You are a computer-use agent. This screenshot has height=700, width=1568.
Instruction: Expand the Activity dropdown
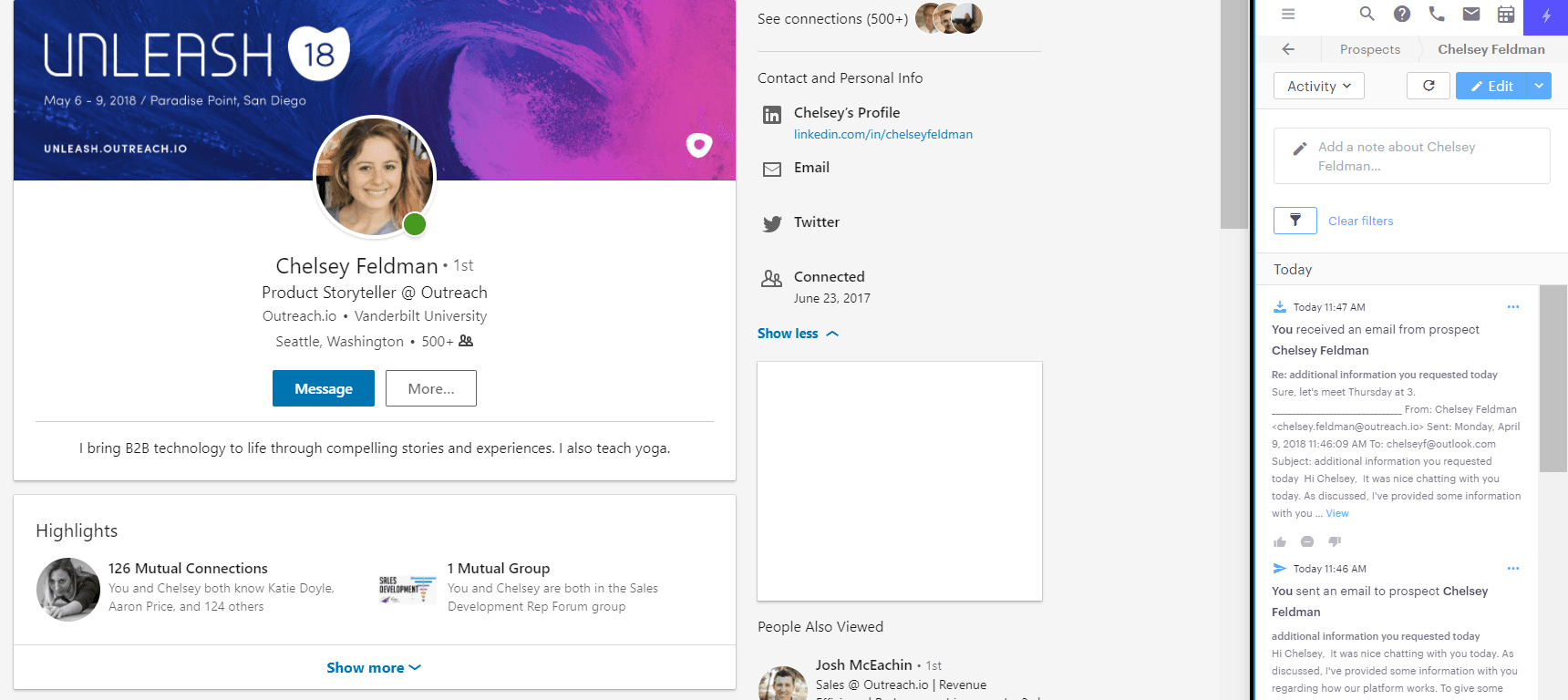pos(1318,86)
